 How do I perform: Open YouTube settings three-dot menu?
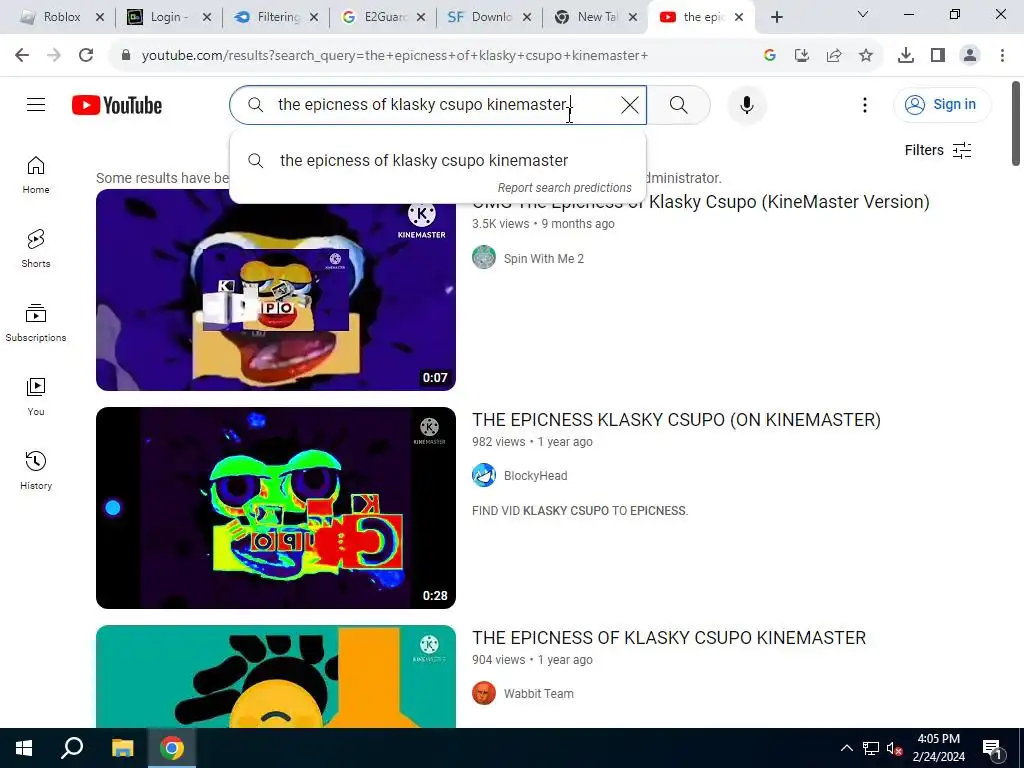(x=865, y=104)
